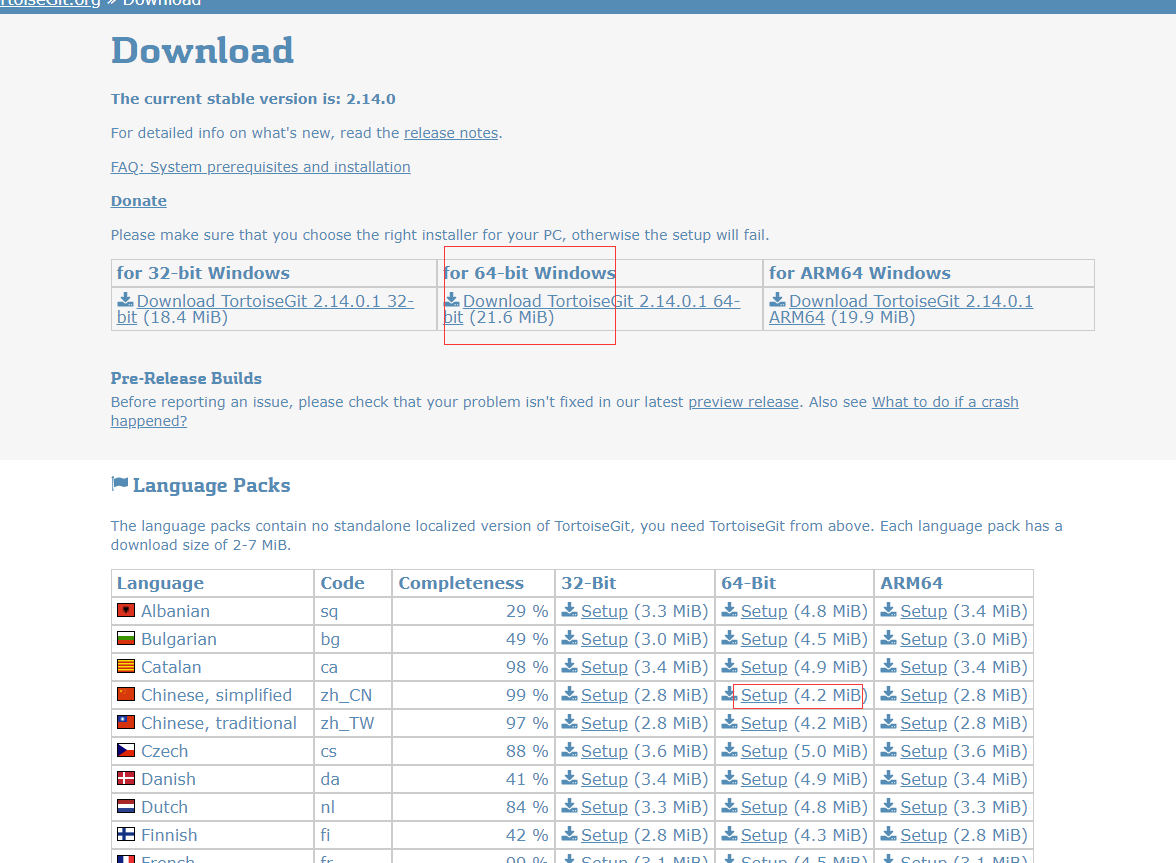Click the 'Language Packs' heading text
Image resolution: width=1176 pixels, height=863 pixels.
pyautogui.click(x=212, y=485)
